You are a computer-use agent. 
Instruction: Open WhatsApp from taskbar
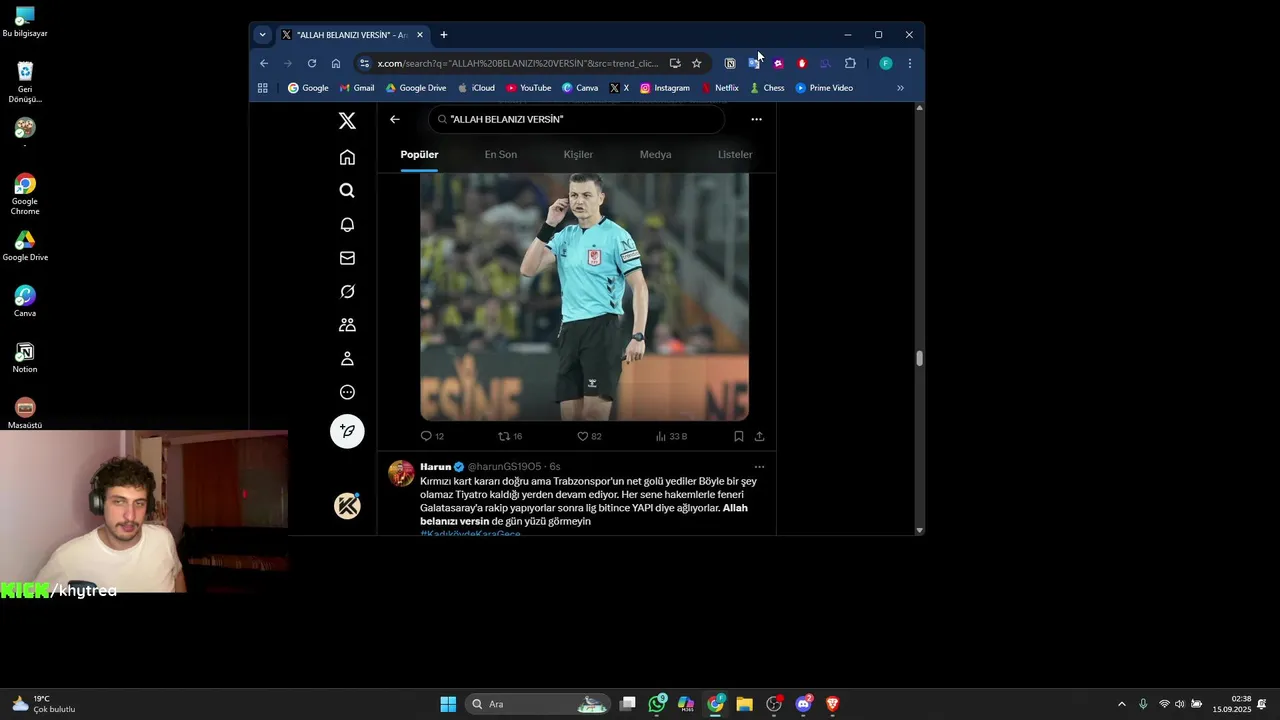point(657,704)
